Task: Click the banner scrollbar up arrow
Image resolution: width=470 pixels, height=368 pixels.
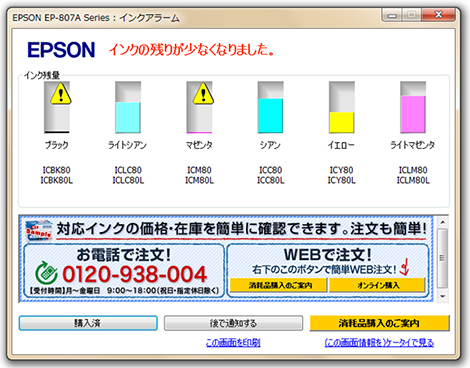Action: click(443, 222)
